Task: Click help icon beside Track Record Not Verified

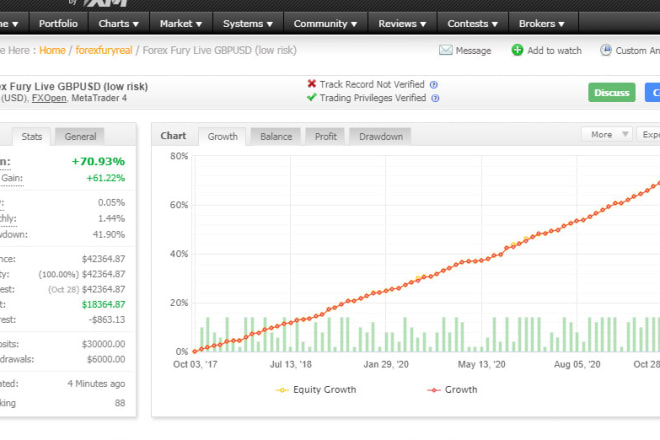Action: 434,85
